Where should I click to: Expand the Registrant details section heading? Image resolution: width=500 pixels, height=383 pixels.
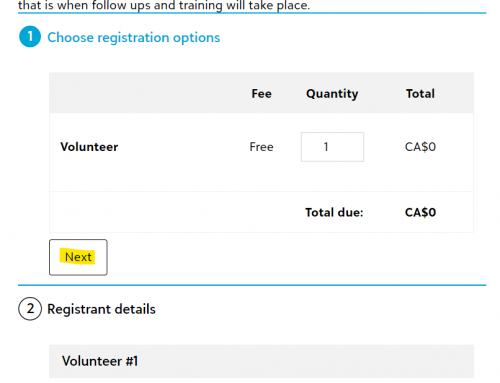tap(101, 309)
